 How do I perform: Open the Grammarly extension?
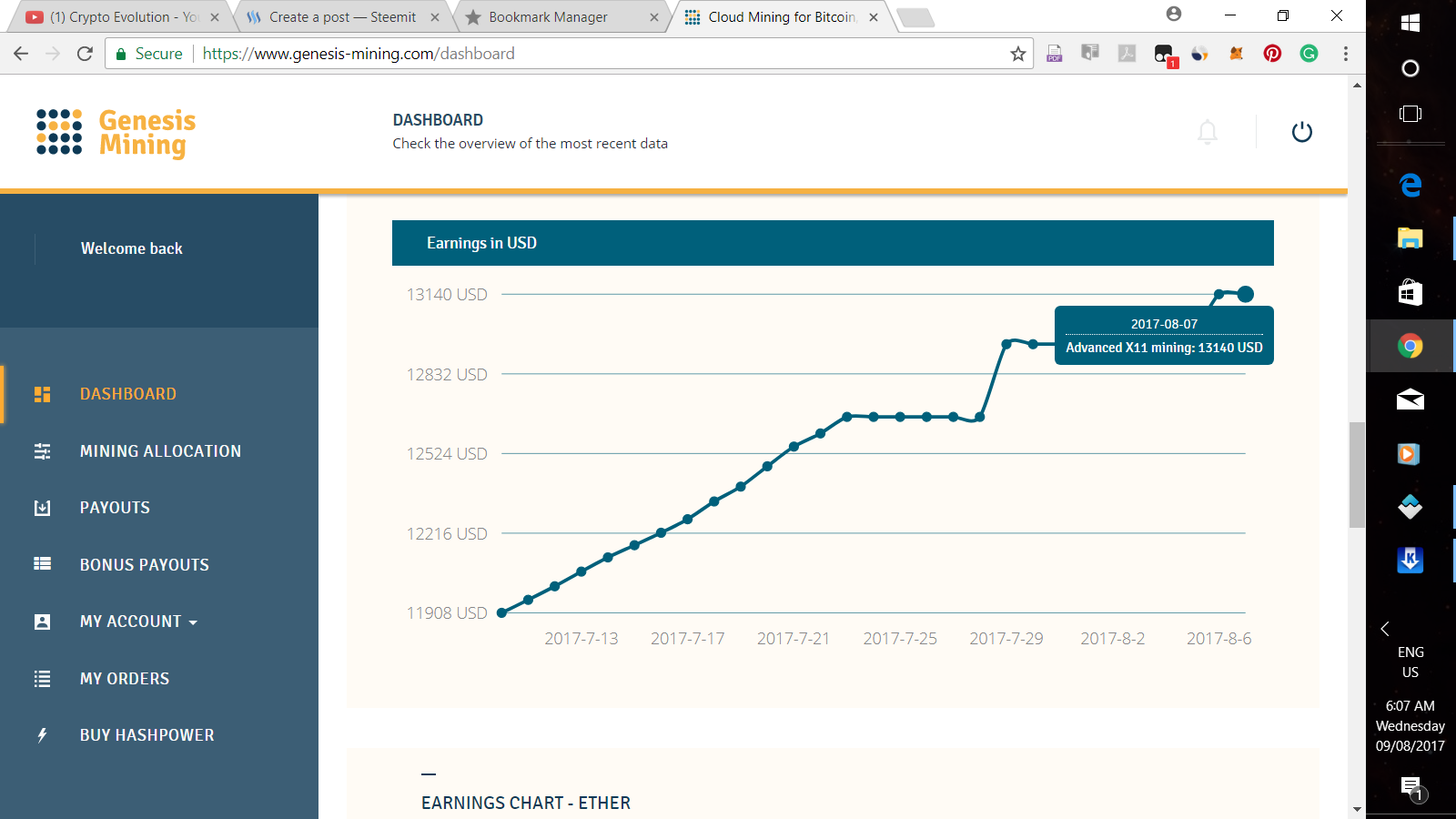pos(1309,54)
